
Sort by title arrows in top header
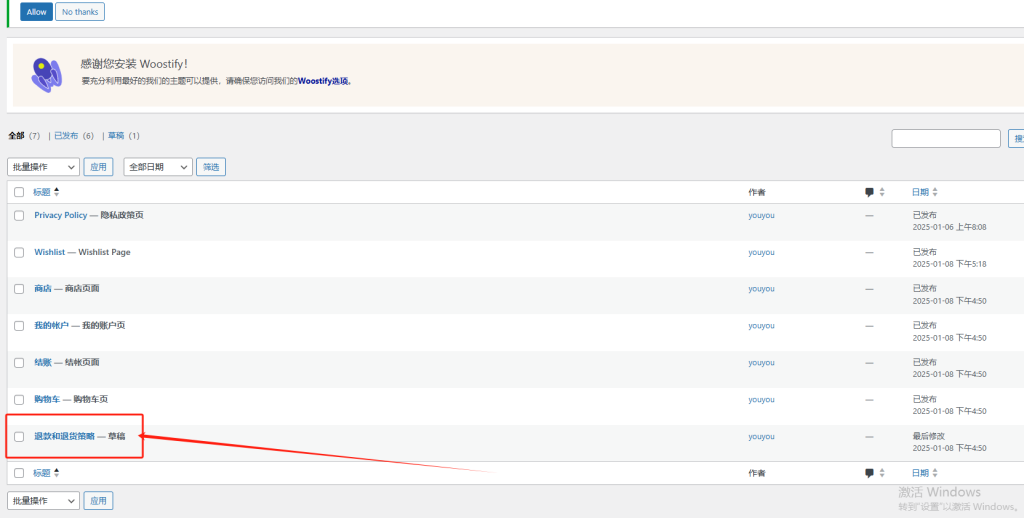[56, 192]
